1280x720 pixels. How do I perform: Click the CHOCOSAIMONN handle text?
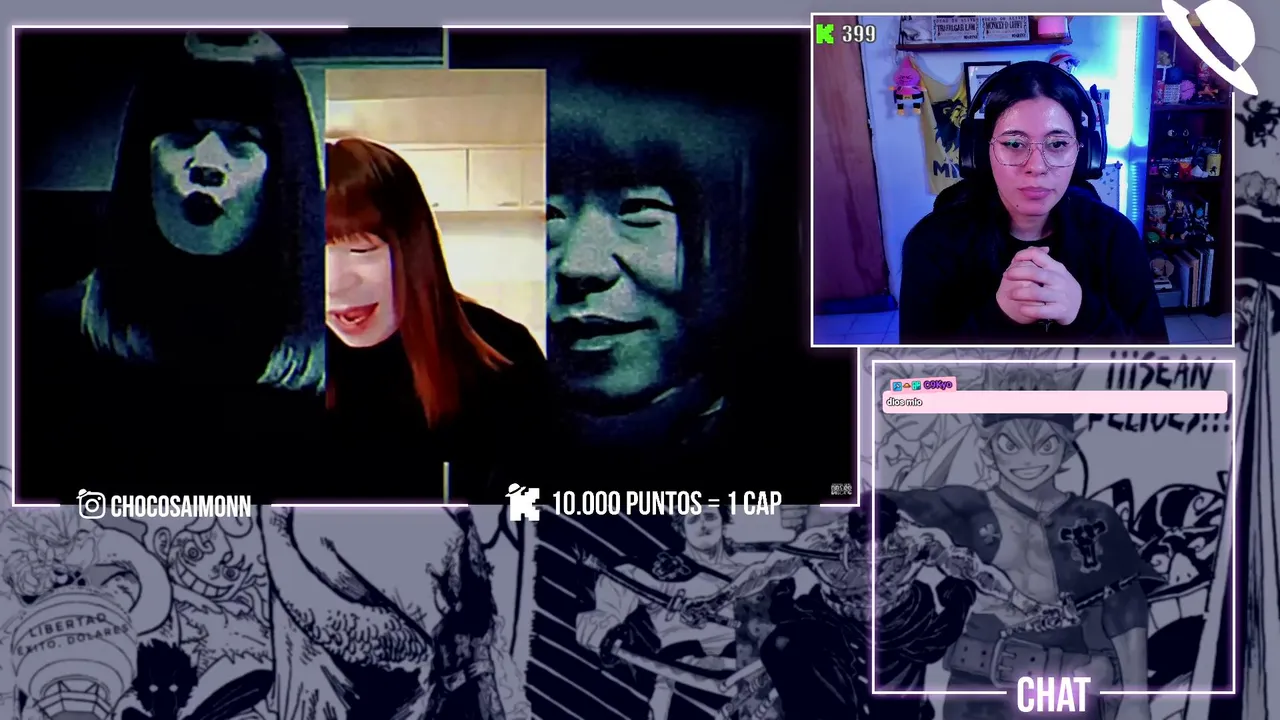tap(181, 506)
